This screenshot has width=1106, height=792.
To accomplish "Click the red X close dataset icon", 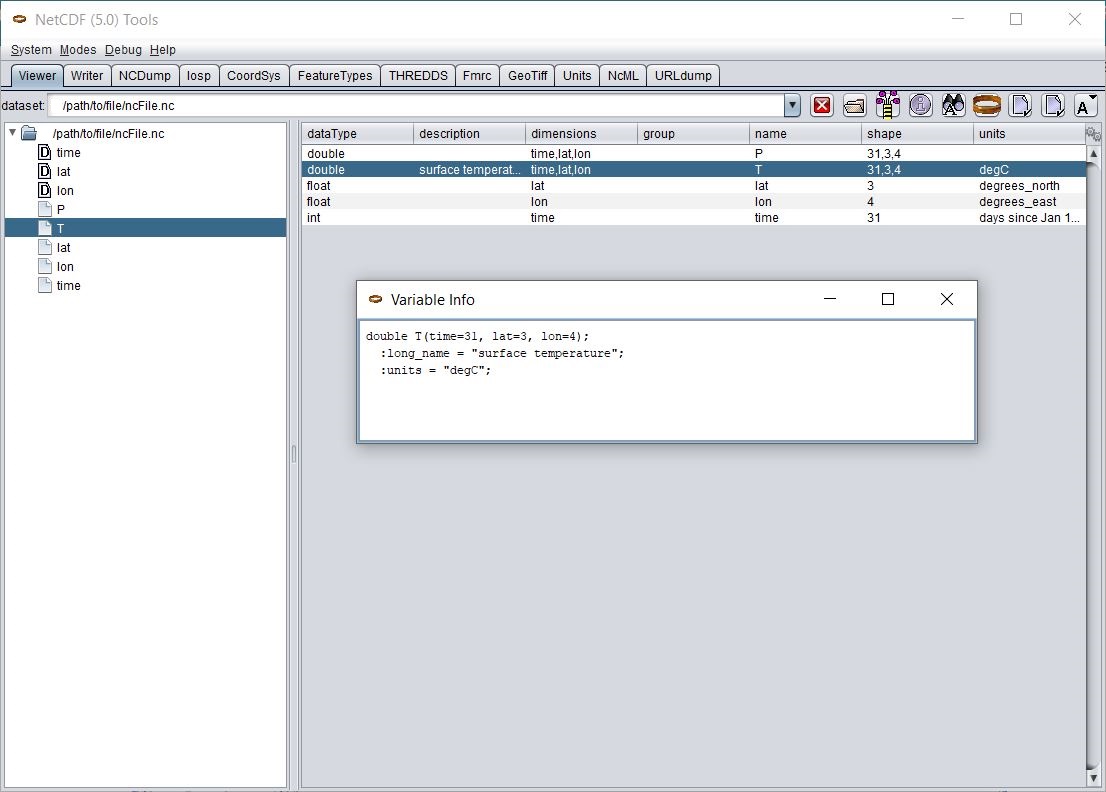I will (x=822, y=105).
